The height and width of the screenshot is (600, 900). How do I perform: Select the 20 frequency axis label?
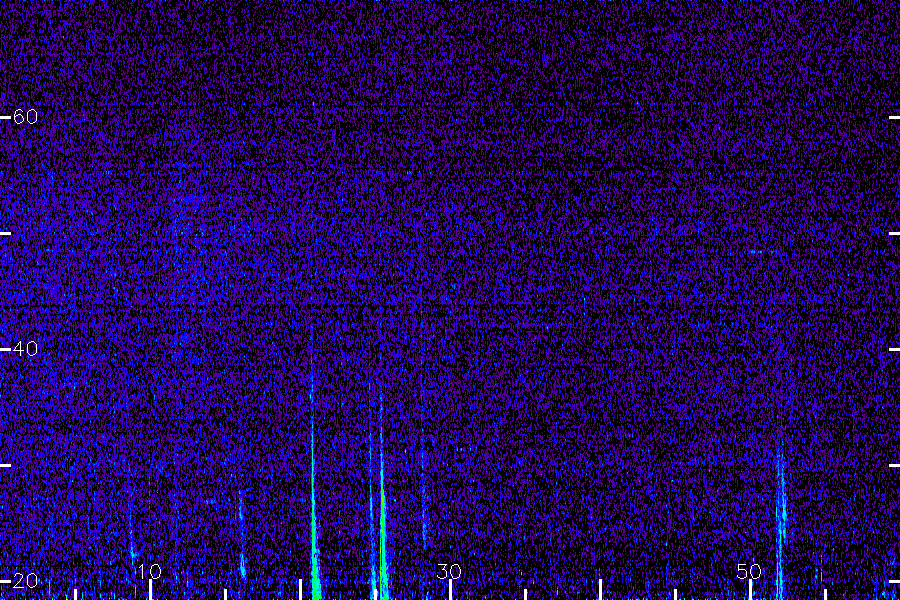(25, 581)
